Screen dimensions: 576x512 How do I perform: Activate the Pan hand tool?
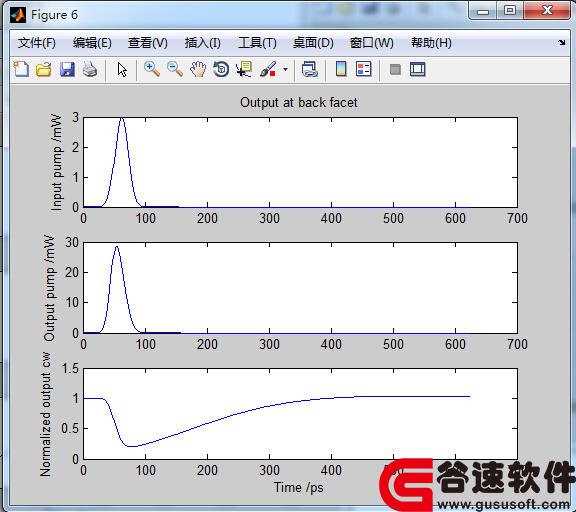coord(198,69)
